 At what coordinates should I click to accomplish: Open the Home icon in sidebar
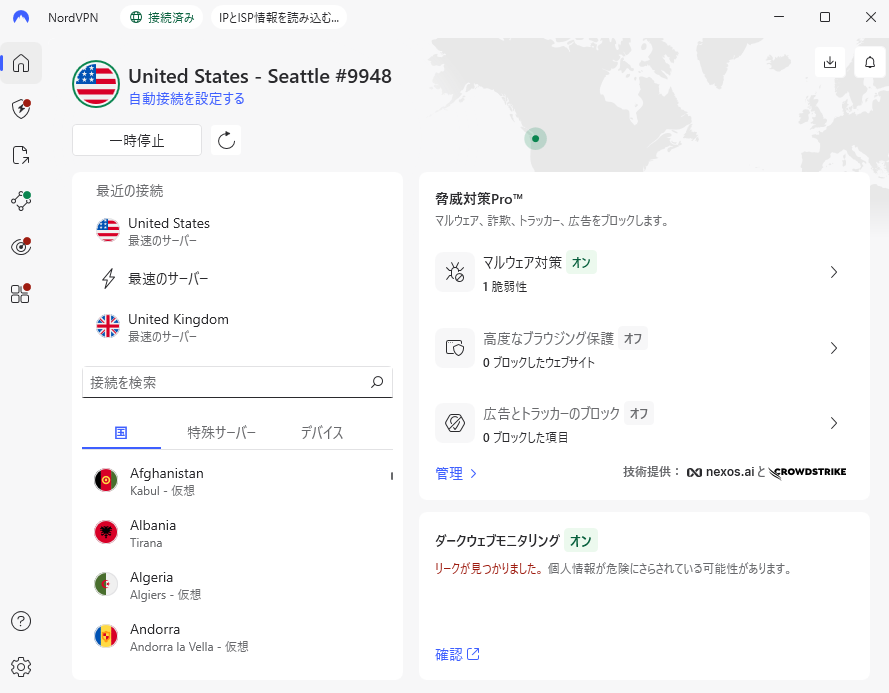[21, 63]
